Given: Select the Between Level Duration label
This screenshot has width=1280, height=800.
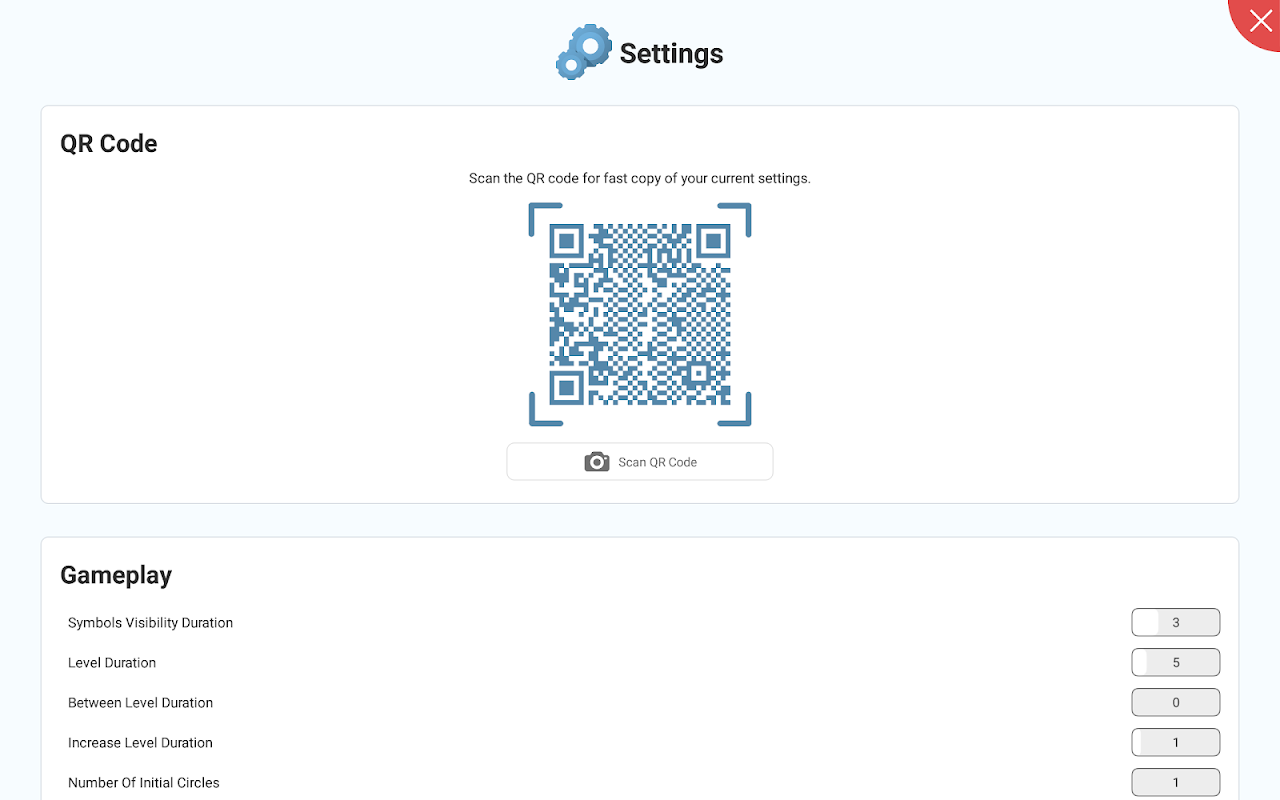Looking at the screenshot, I should click(140, 703).
